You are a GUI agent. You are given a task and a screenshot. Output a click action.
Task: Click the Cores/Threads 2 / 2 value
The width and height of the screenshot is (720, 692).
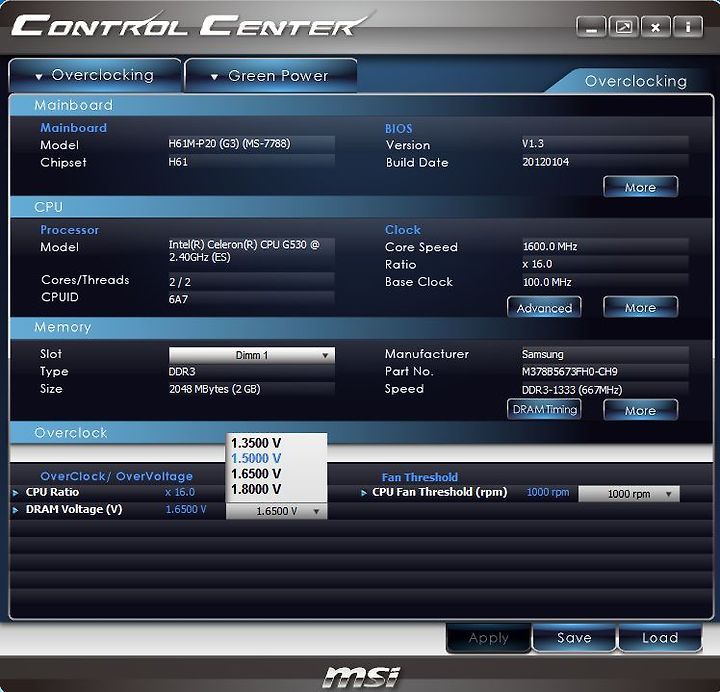180,282
